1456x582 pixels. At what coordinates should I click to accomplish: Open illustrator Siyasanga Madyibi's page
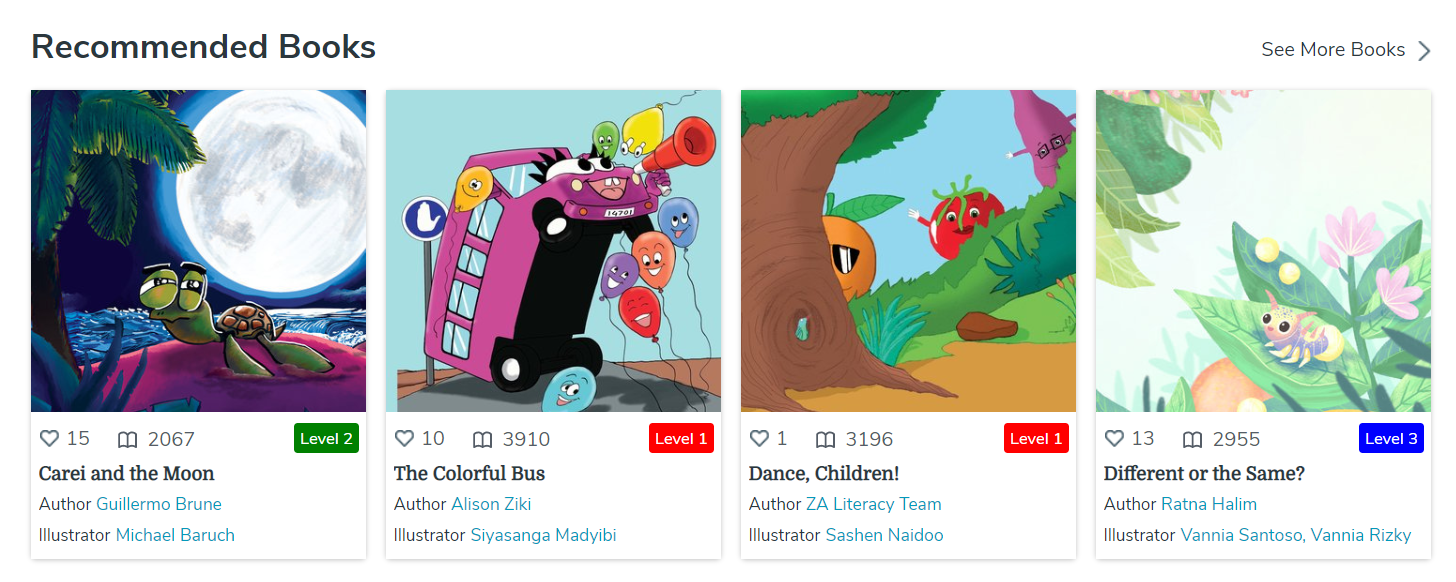(x=543, y=535)
